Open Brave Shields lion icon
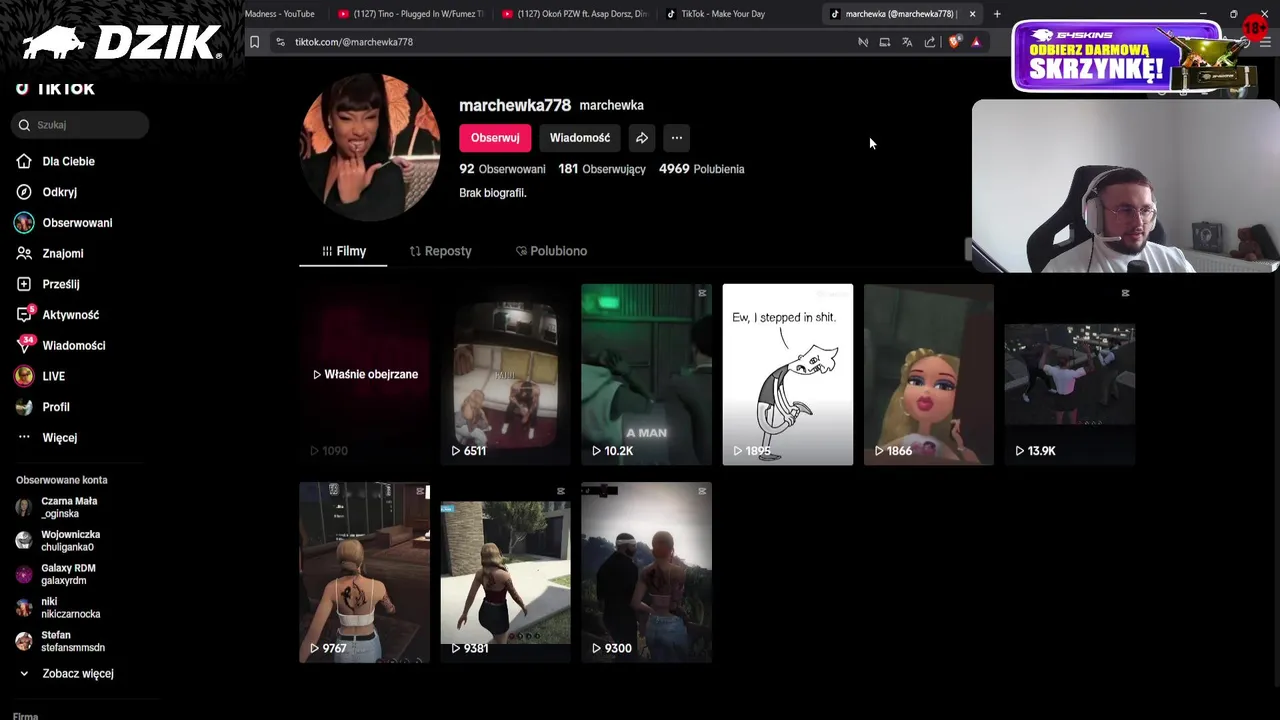 coord(954,42)
